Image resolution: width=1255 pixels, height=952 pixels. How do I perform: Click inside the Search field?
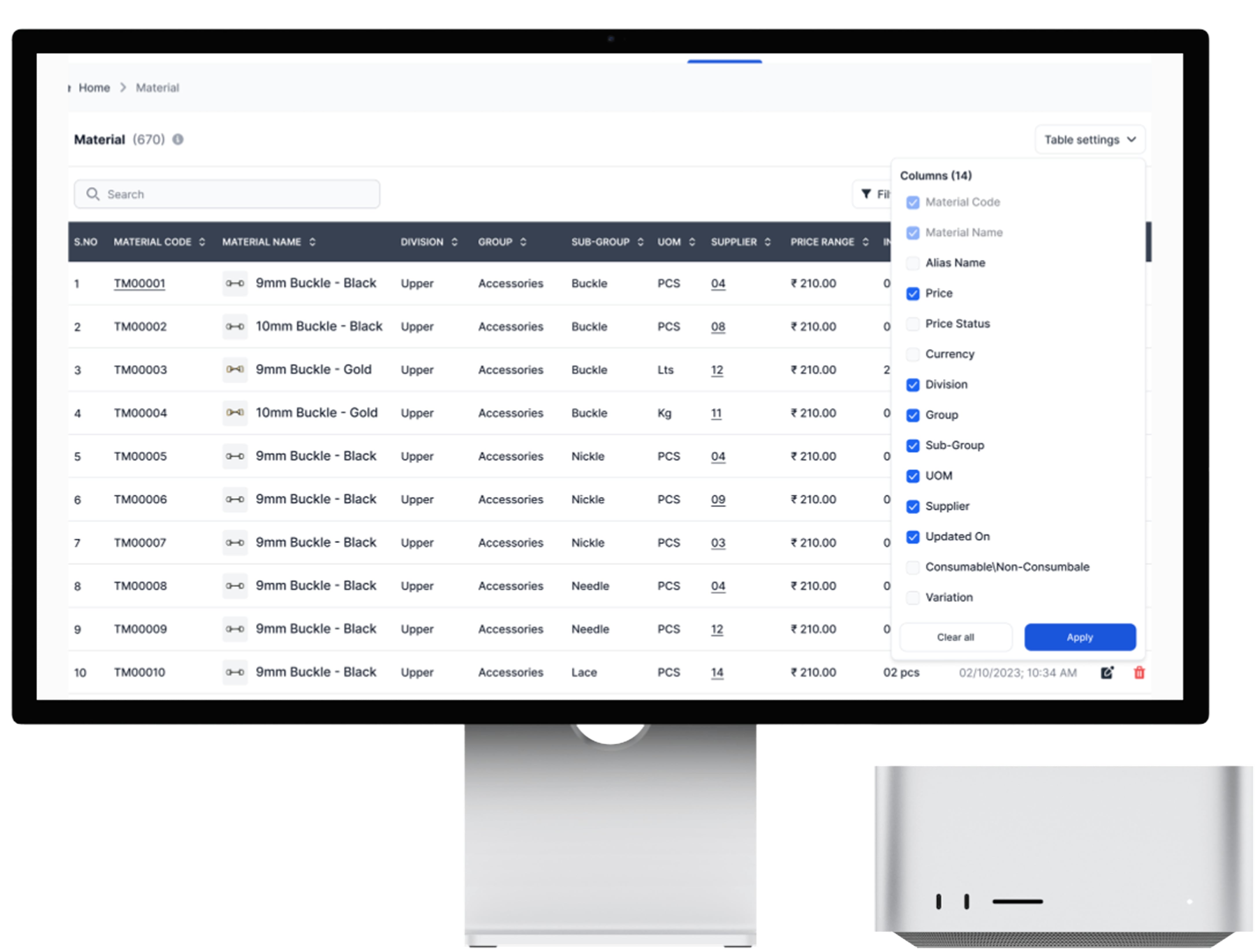click(227, 194)
